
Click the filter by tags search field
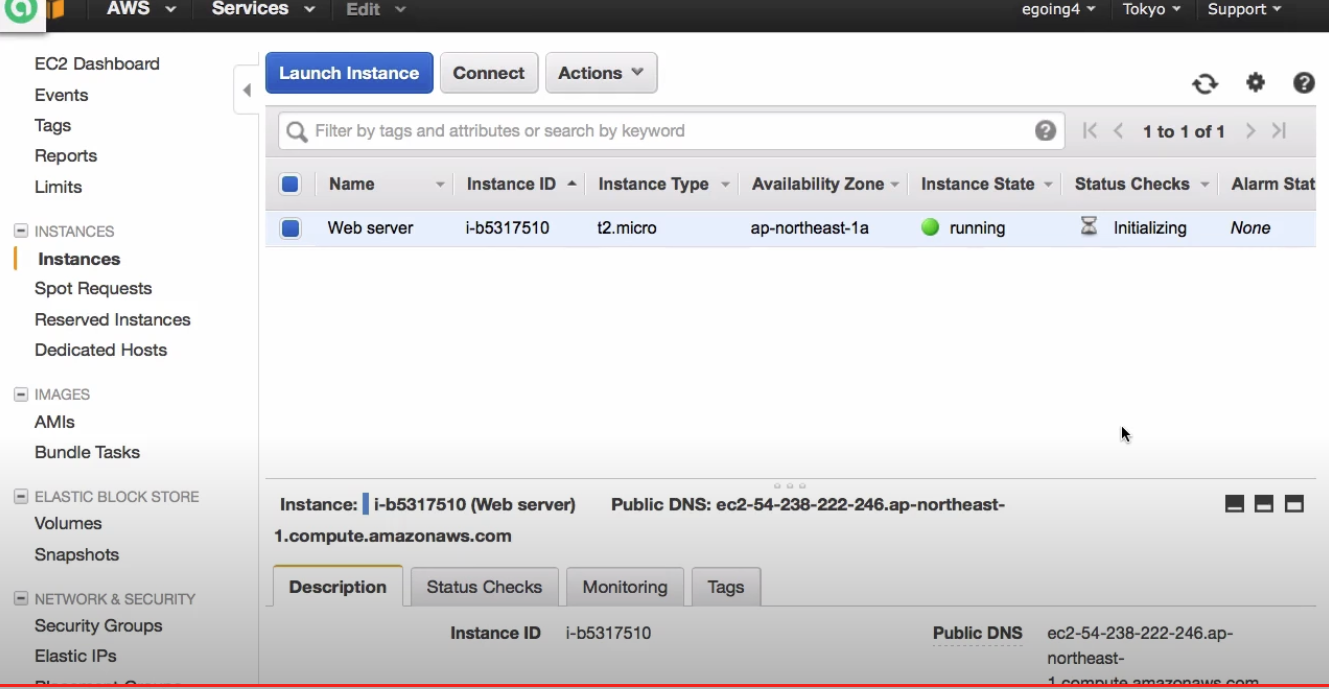[x=670, y=131]
